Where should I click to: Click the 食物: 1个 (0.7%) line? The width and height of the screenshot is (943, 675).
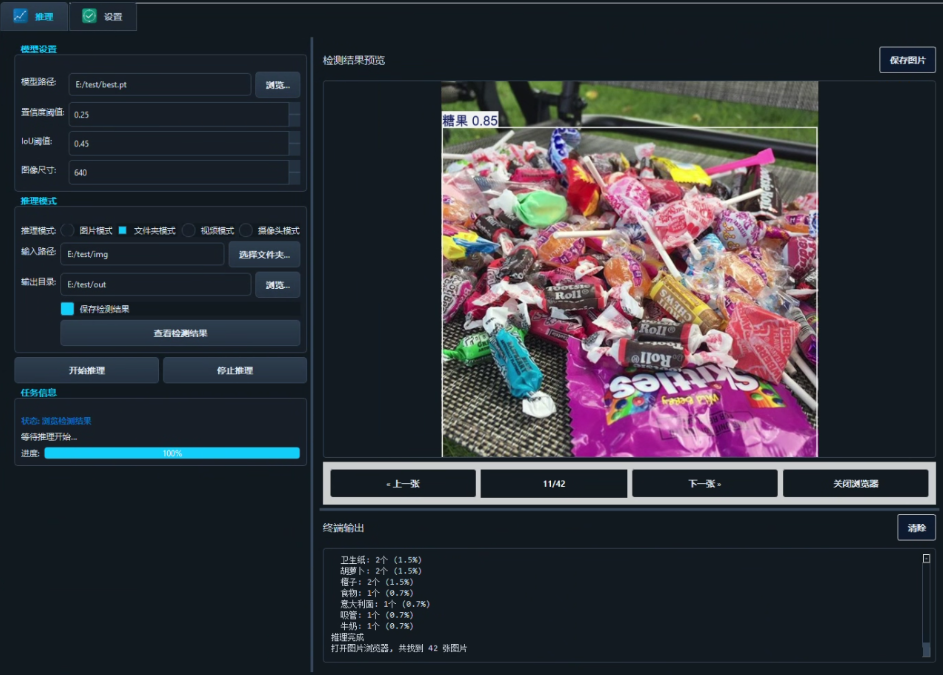coord(376,593)
